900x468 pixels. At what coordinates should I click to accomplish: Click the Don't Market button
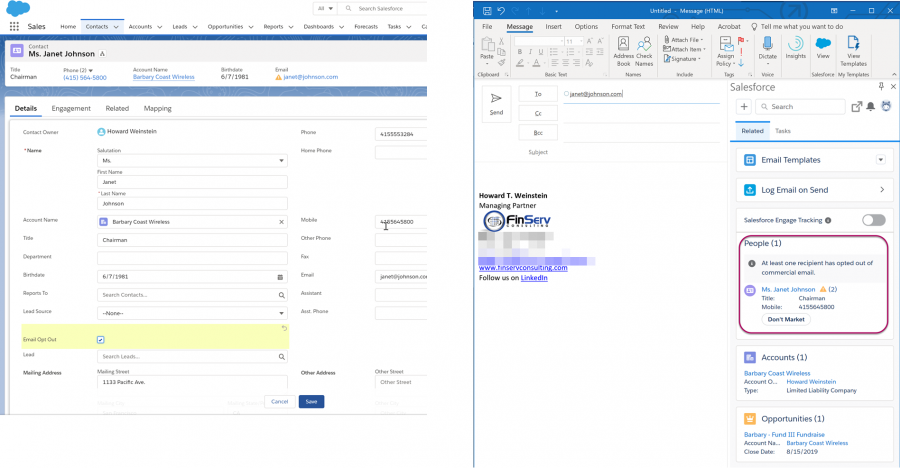pyautogui.click(x=786, y=319)
